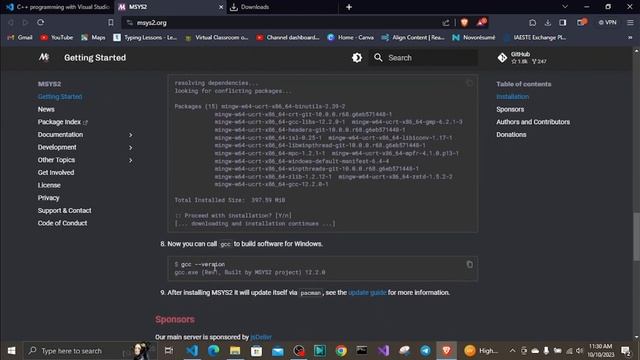Viewport: 640px width, 360px height.
Task: Open the News page in sidebar
Action: click(x=46, y=109)
